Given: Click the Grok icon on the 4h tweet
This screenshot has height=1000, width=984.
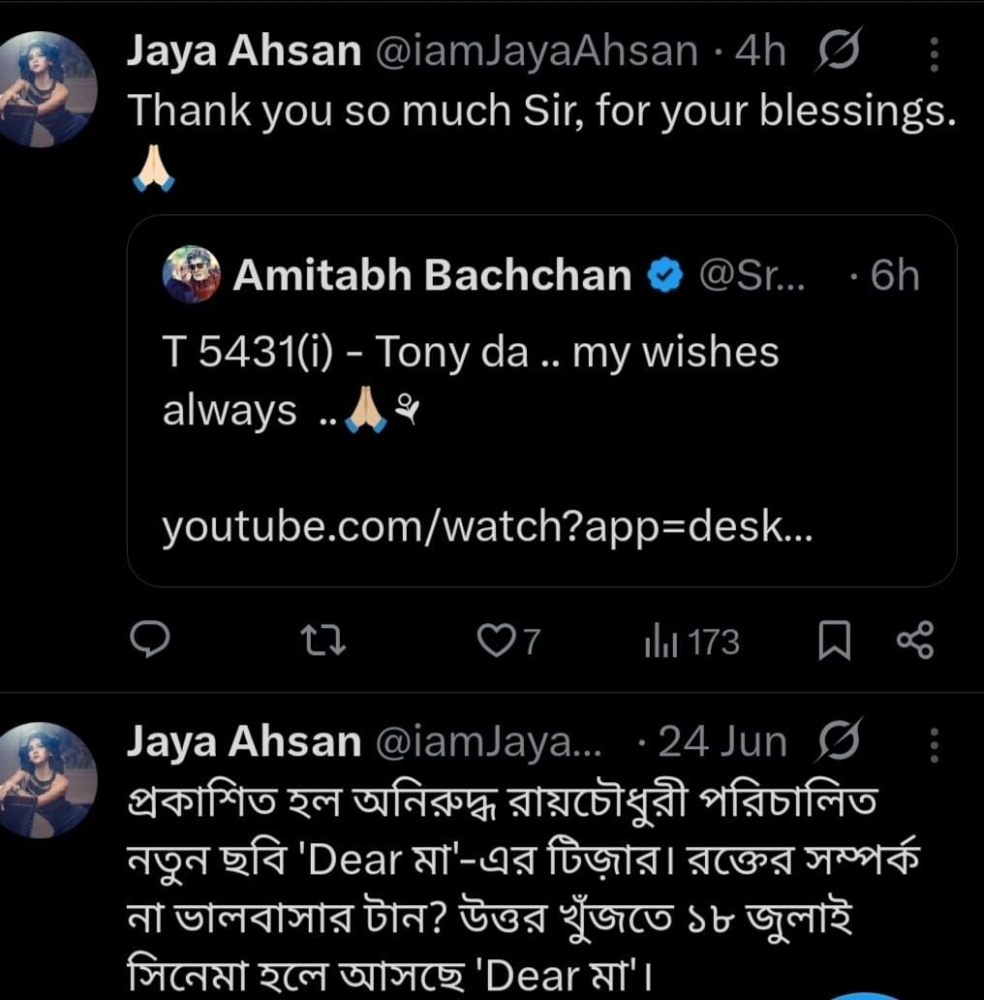Looking at the screenshot, I should pos(837,54).
